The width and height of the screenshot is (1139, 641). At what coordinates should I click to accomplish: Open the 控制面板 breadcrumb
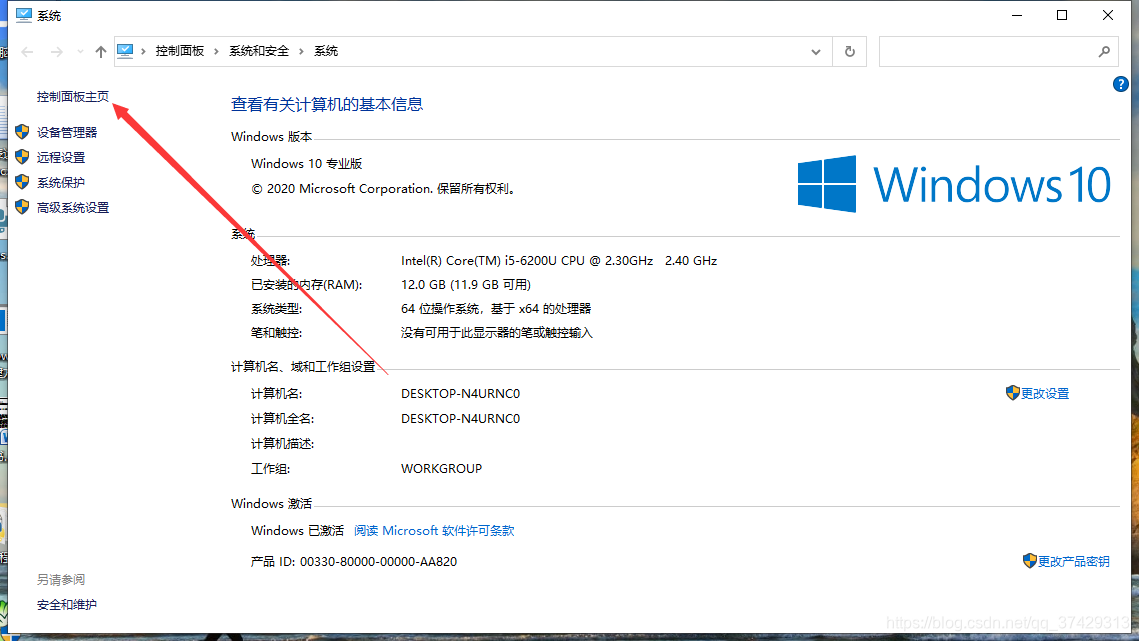tap(179, 51)
